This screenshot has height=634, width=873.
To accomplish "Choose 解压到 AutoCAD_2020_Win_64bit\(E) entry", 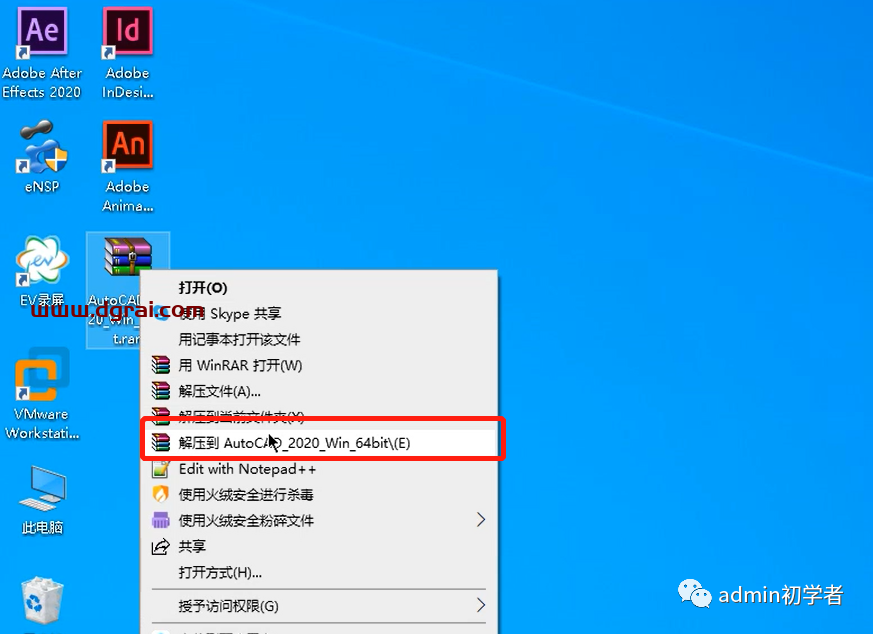I will (x=318, y=443).
